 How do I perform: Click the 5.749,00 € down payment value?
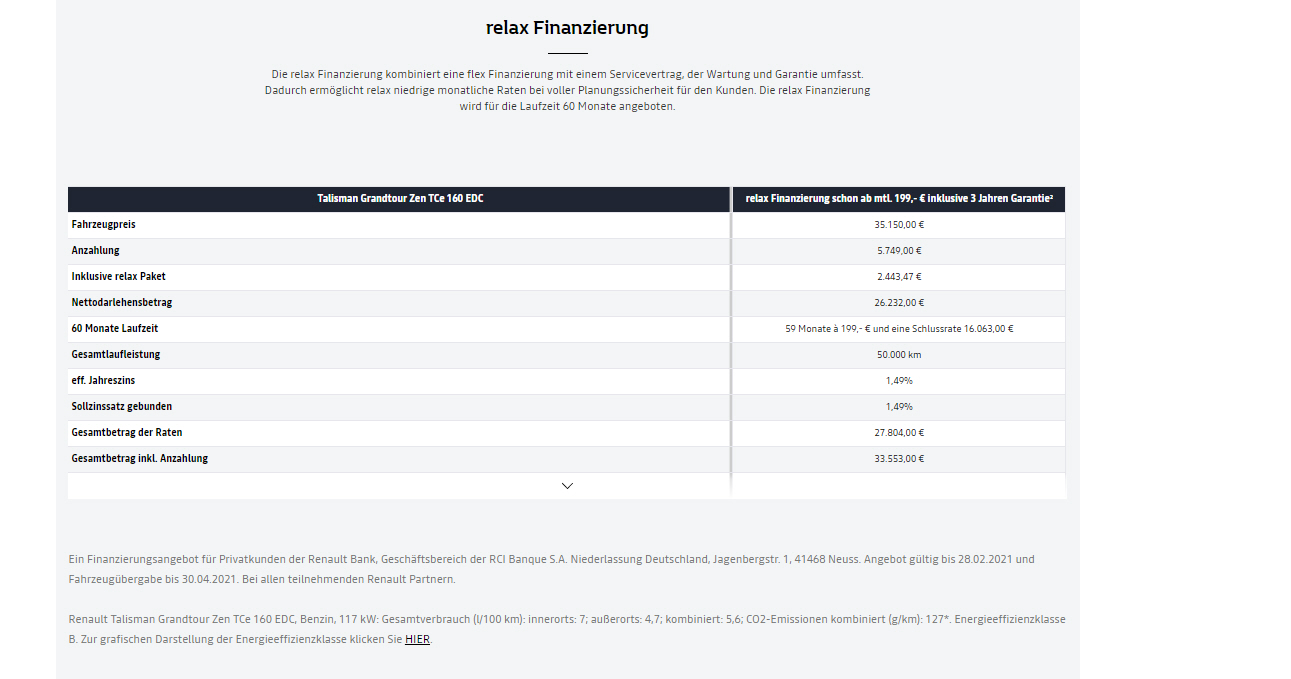pos(899,251)
